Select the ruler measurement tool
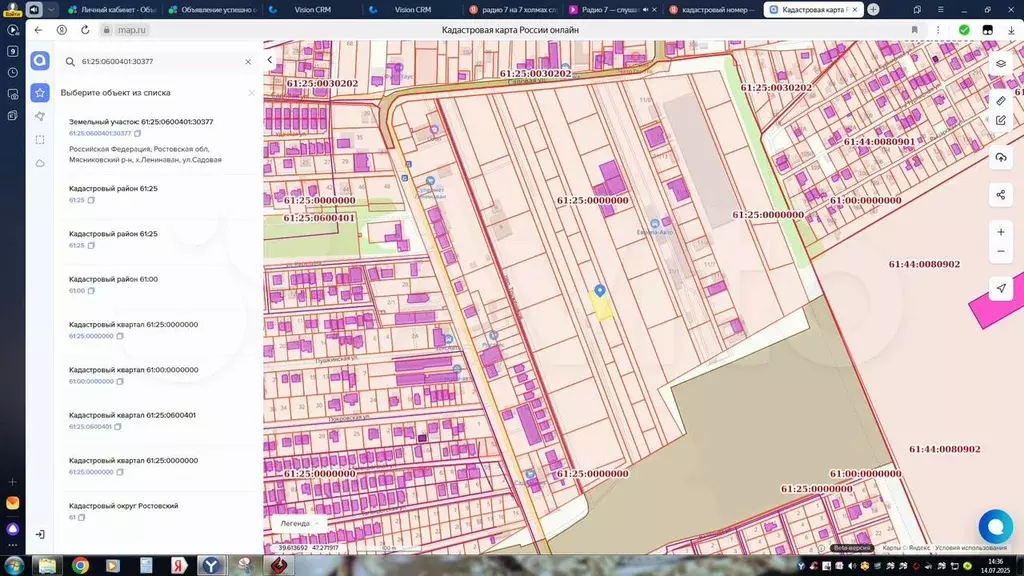 [1000, 101]
